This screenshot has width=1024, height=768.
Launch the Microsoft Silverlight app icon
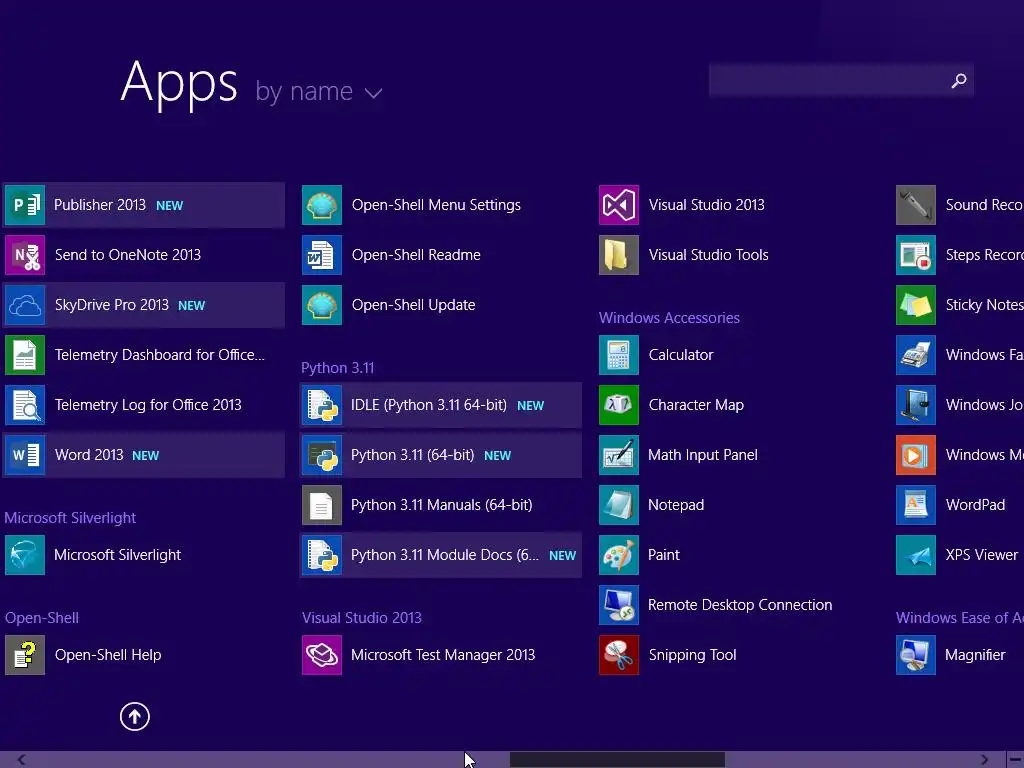[x=25, y=555]
